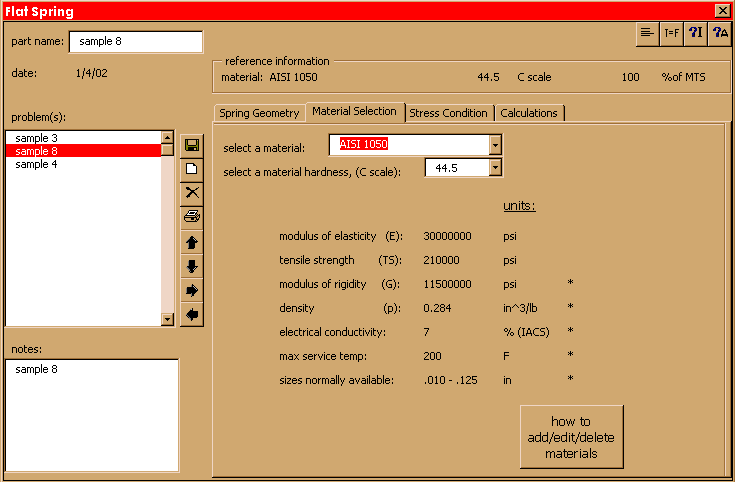Delete the problem using the X icon
Image resolution: width=735 pixels, height=482 pixels.
(192, 192)
